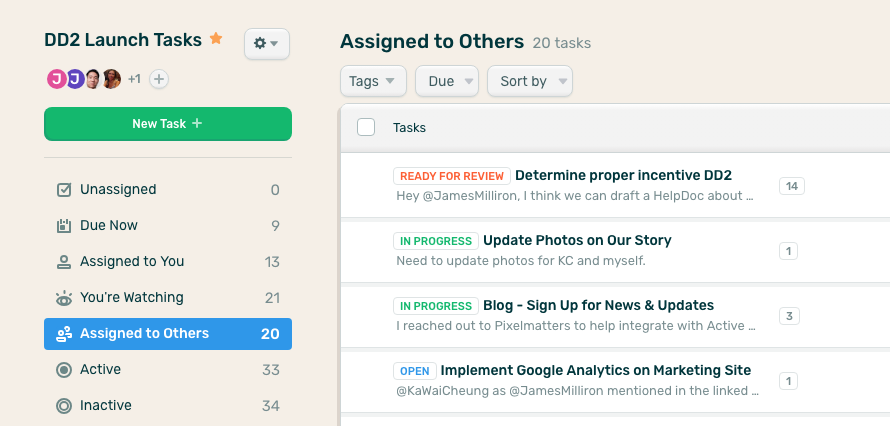Click the Due Now calendar icon
This screenshot has width=890, height=426.
[64, 226]
